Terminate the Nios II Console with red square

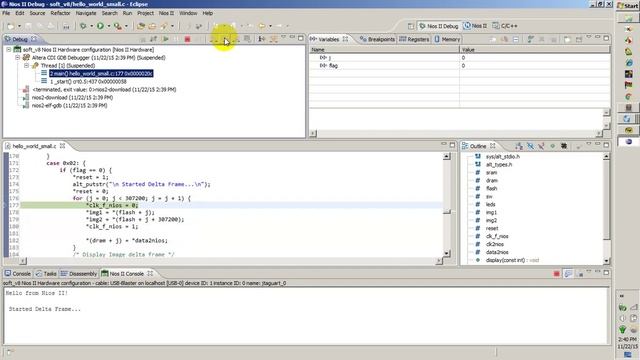(556, 273)
